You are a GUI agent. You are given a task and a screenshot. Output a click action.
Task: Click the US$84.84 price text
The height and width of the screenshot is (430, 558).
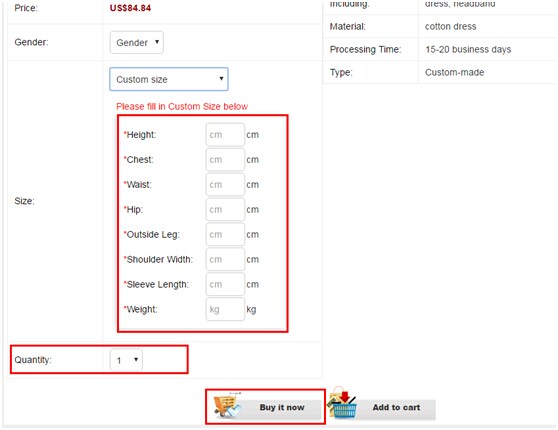coord(130,8)
